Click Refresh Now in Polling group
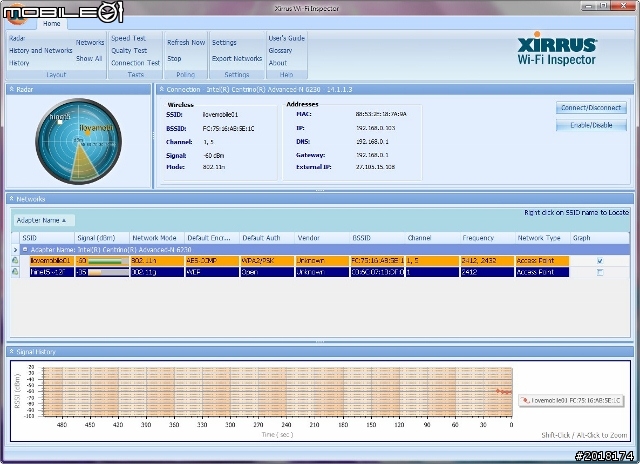640x464 pixels. point(186,42)
